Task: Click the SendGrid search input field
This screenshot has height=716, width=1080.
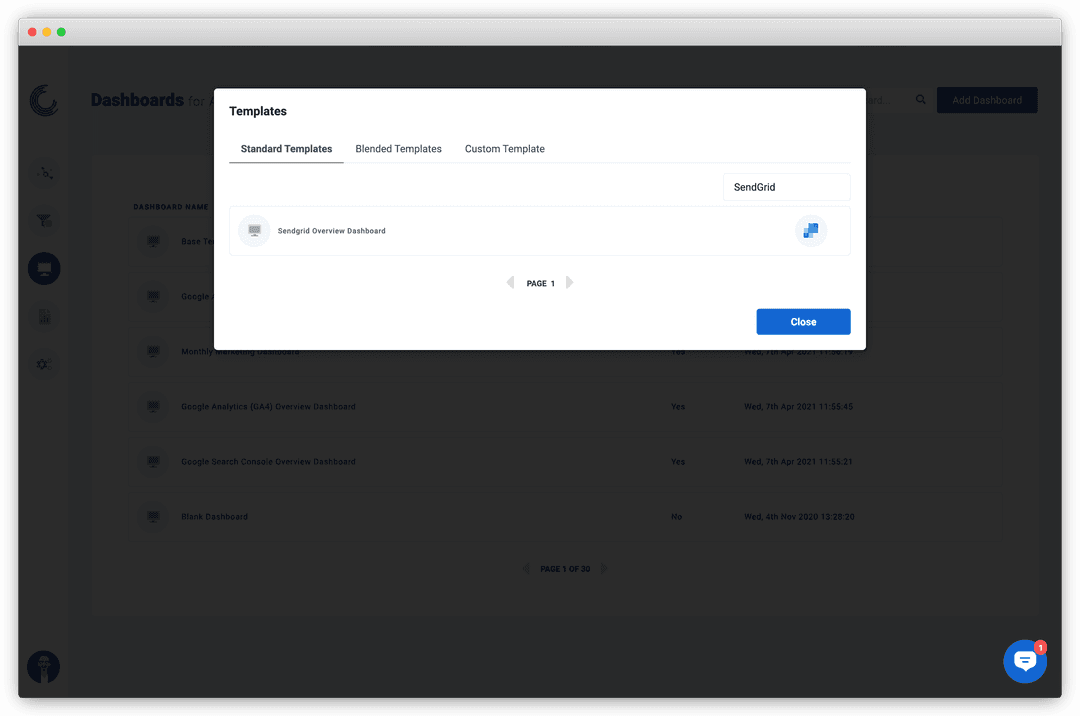Action: click(786, 187)
